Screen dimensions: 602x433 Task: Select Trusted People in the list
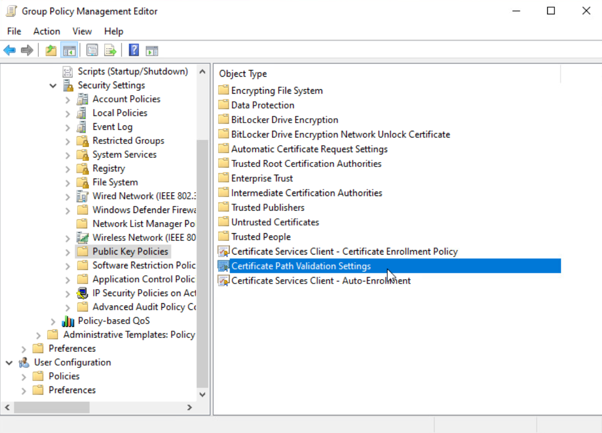[261, 236]
